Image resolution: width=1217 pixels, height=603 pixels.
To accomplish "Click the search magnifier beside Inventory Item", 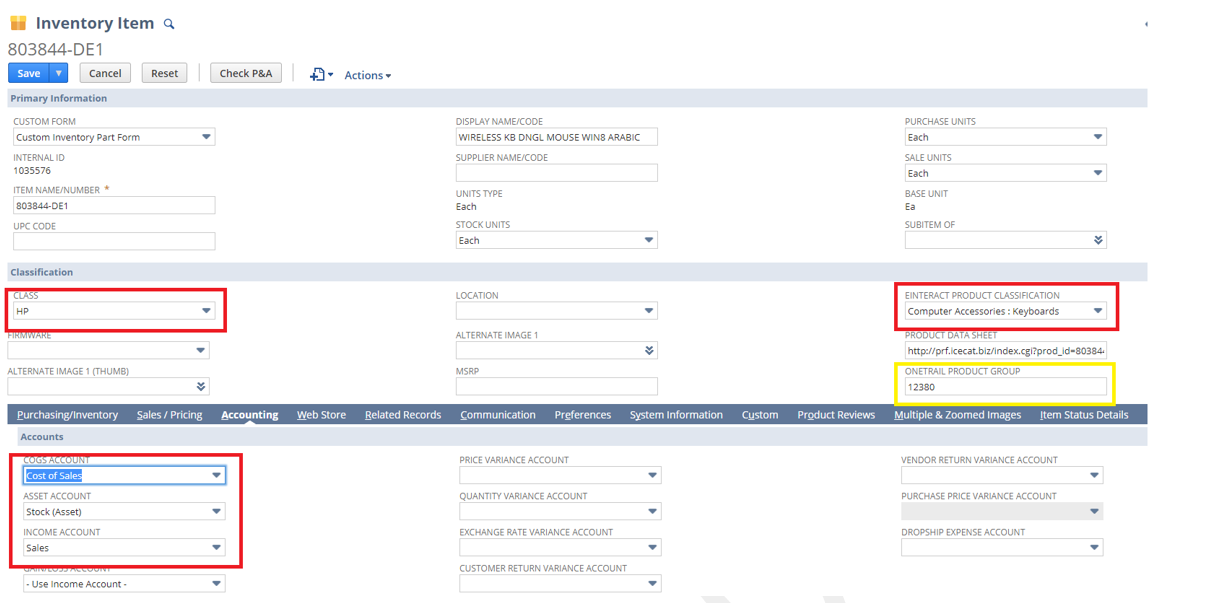I will (169, 24).
